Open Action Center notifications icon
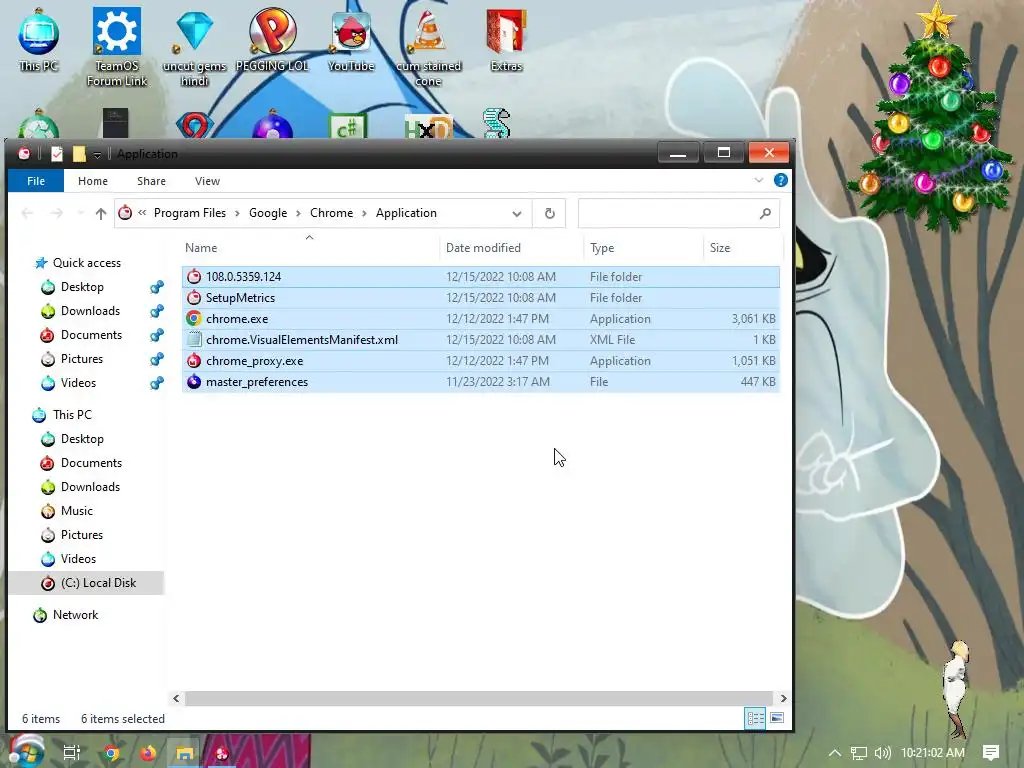 point(991,752)
